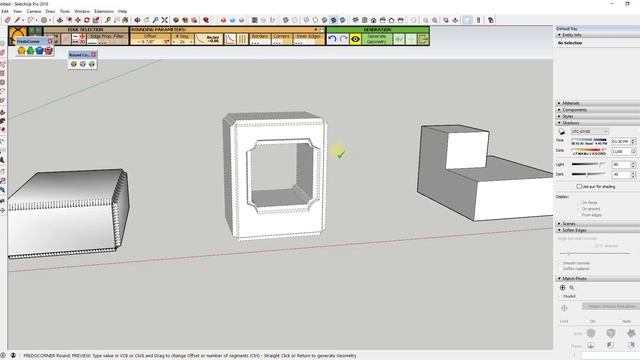Toggle the preview eye button
The height and width of the screenshot is (360, 640).
pyautogui.click(x=355, y=39)
